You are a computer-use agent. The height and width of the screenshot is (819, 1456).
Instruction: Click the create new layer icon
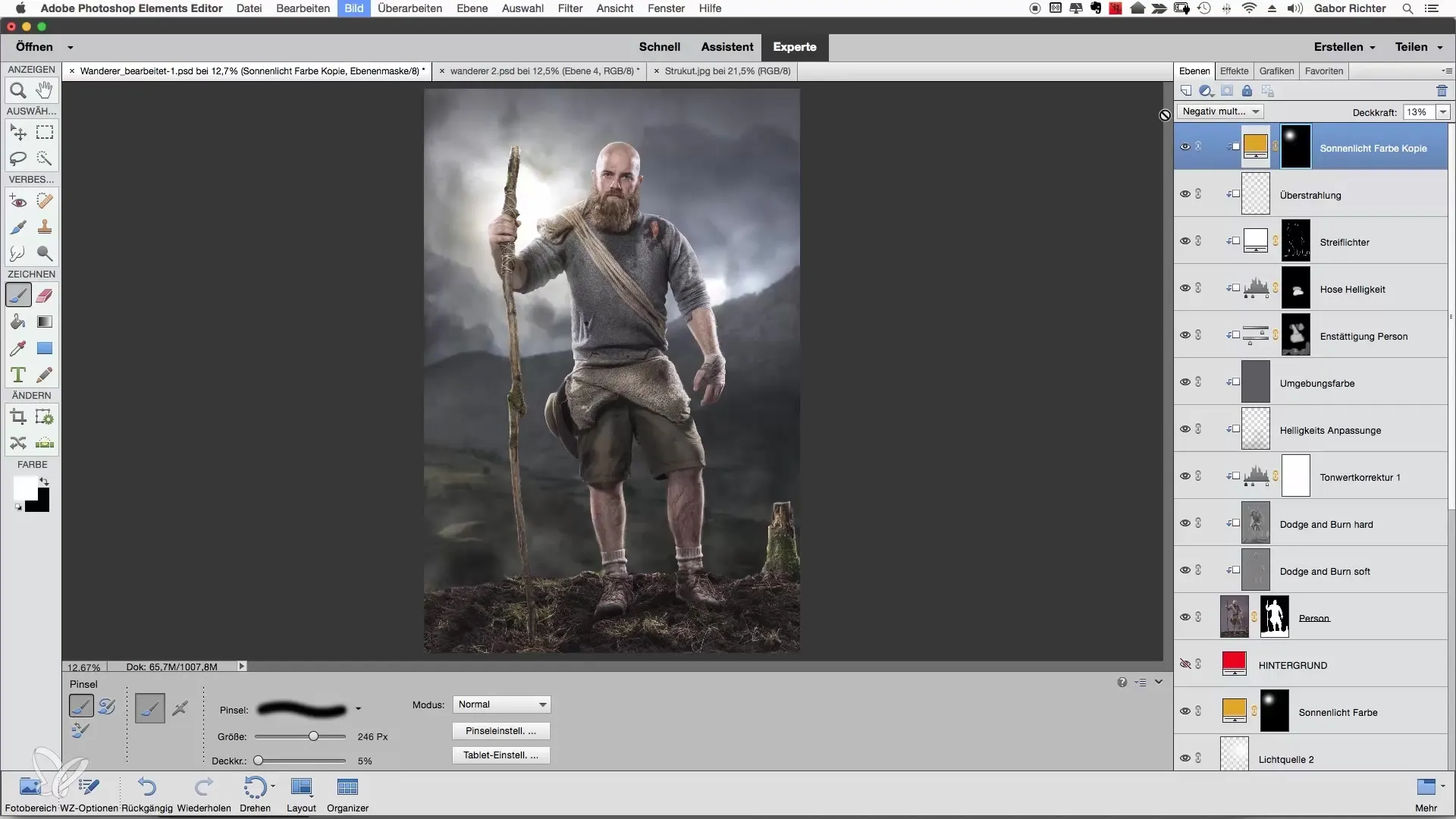[1186, 91]
